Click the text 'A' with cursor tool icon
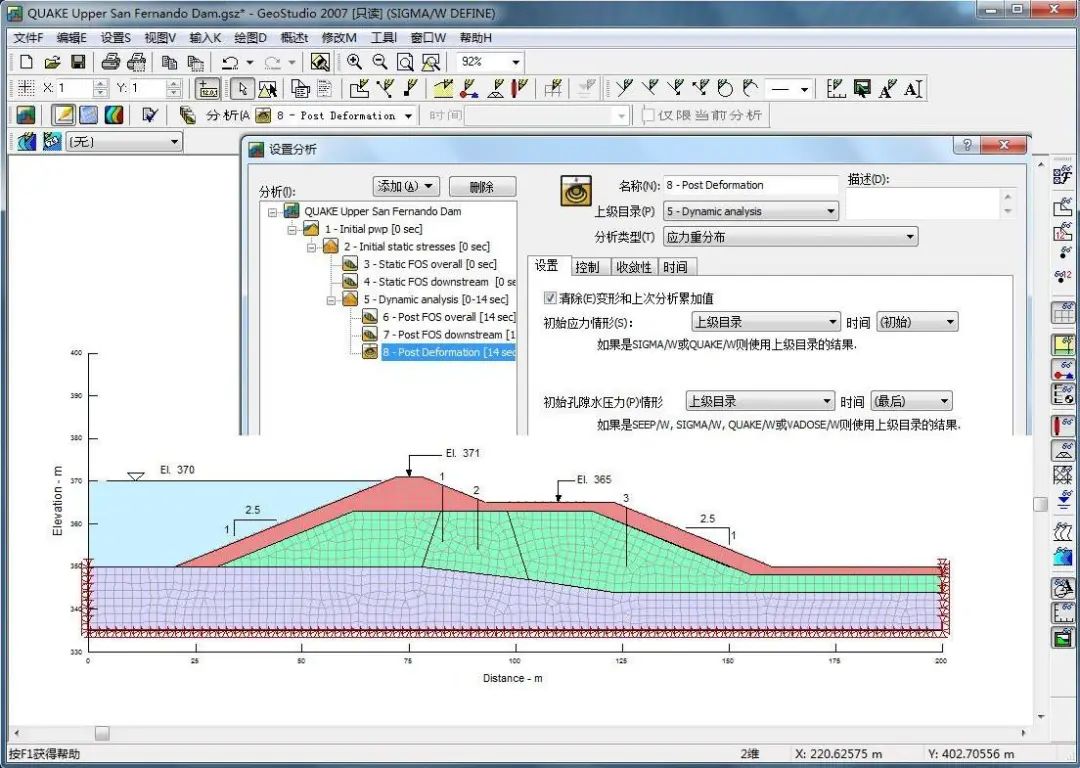The height and width of the screenshot is (768, 1080). [912, 89]
